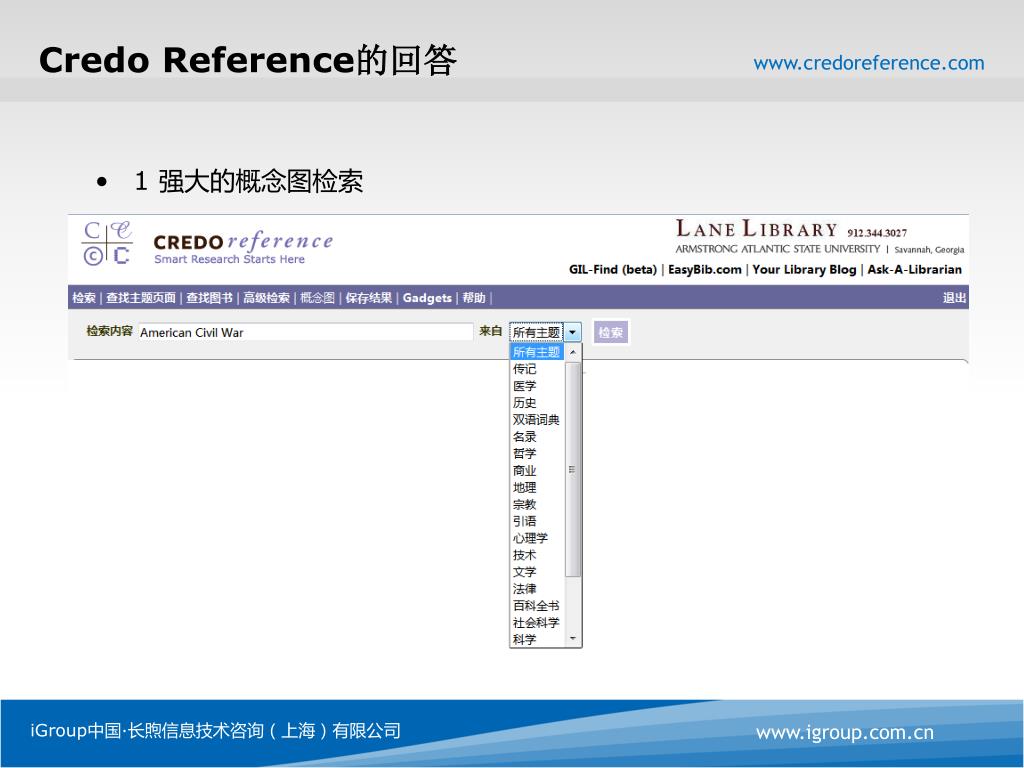This screenshot has height=768, width=1024.
Task: Open Gadgets in the navigation bar
Action: point(427,298)
